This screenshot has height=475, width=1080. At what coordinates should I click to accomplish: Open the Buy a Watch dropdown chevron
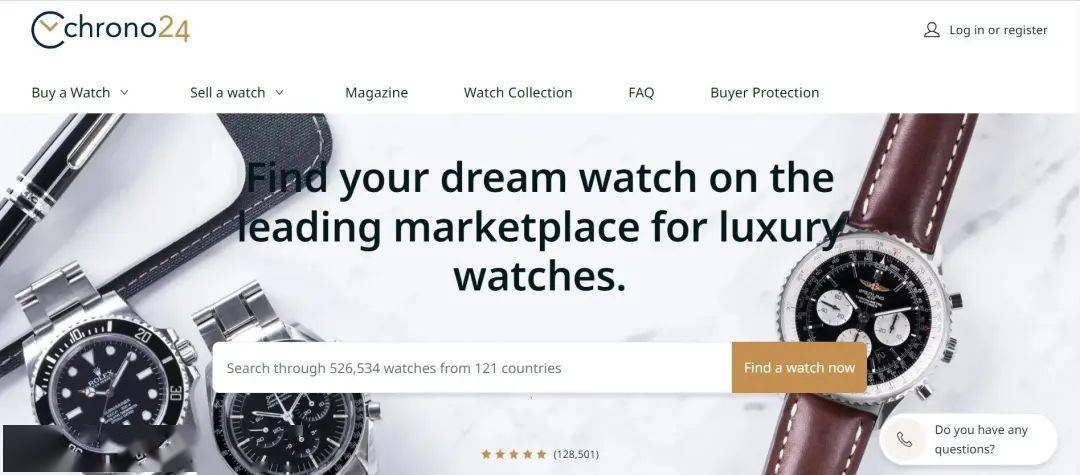click(124, 92)
